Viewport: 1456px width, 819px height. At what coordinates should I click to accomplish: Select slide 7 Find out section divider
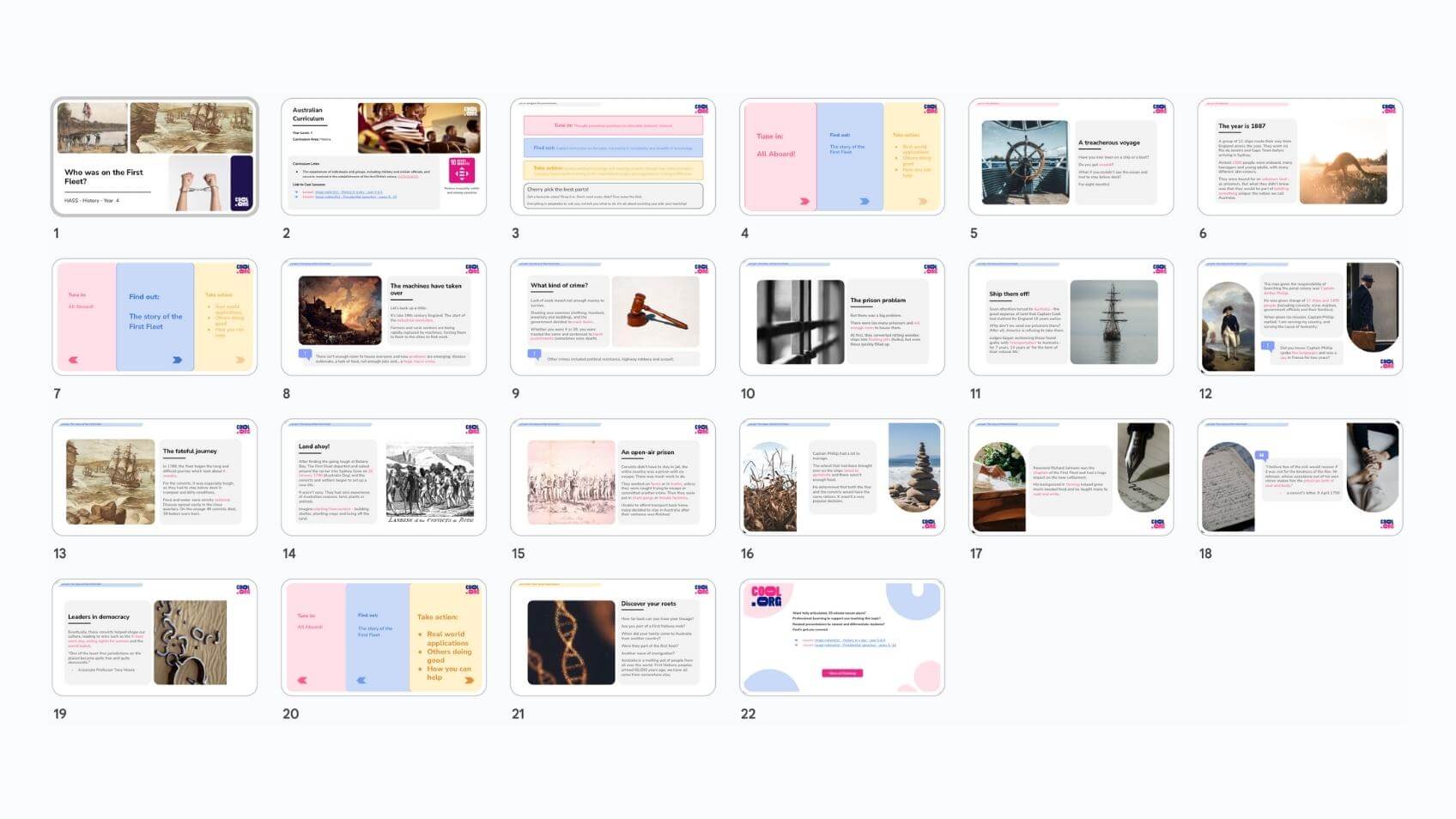tap(155, 317)
